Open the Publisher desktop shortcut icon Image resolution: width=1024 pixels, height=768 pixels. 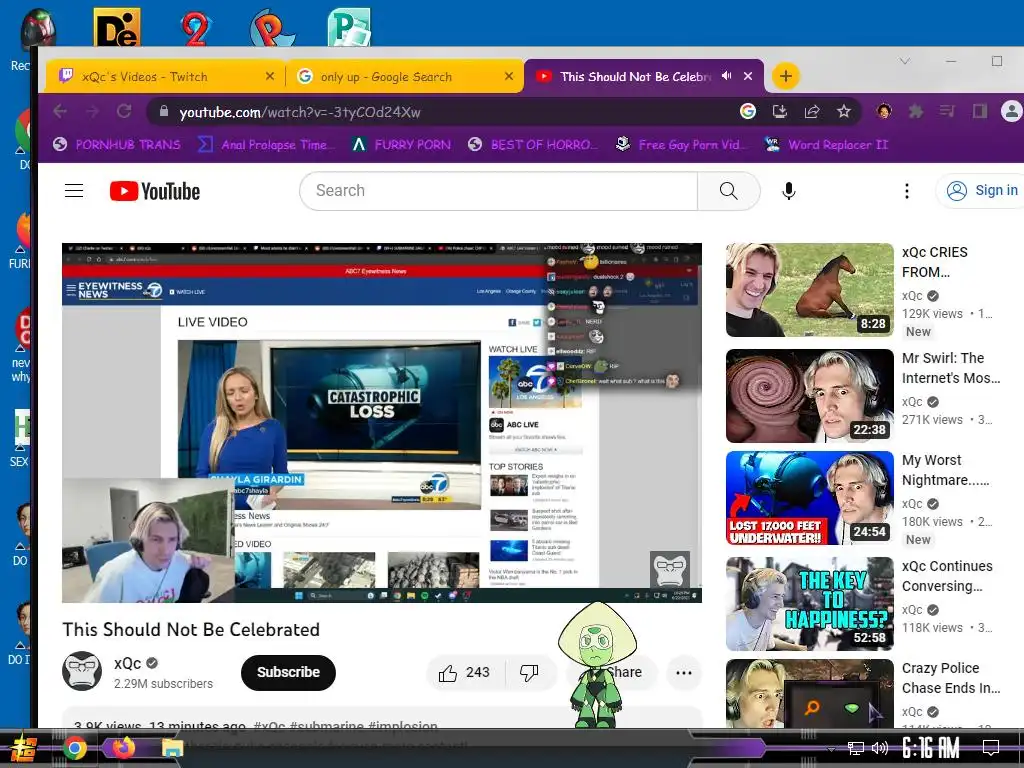coord(349,27)
